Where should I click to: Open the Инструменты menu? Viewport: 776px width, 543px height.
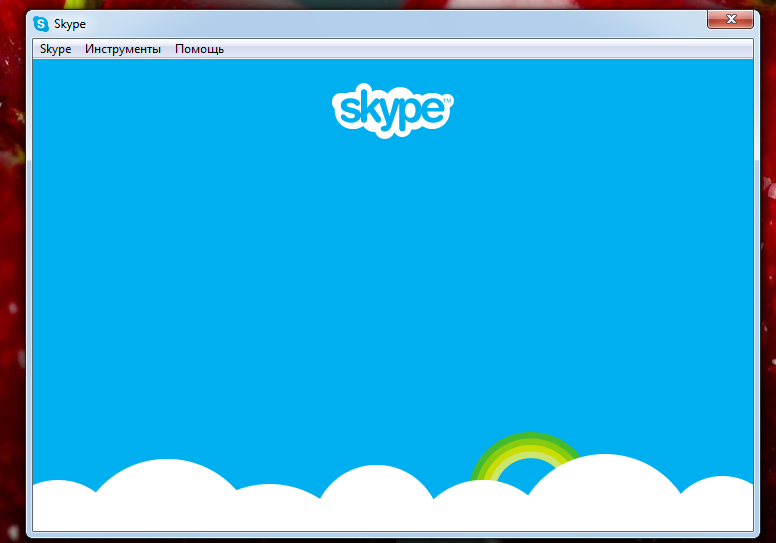123,49
